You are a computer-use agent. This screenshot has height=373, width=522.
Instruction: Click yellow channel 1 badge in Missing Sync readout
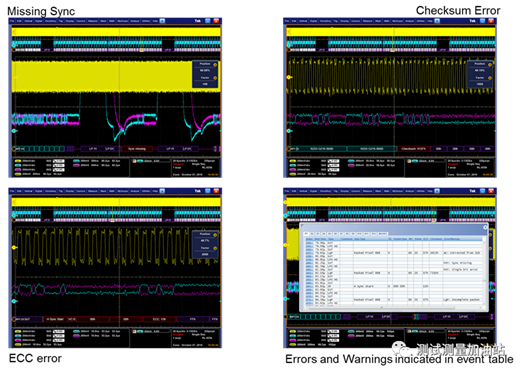[x=18, y=161]
